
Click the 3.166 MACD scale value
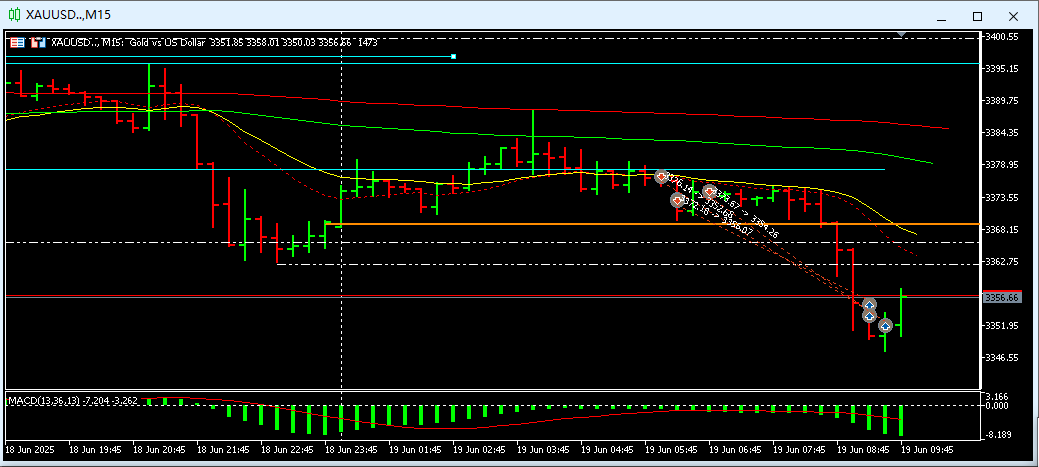click(x=997, y=397)
